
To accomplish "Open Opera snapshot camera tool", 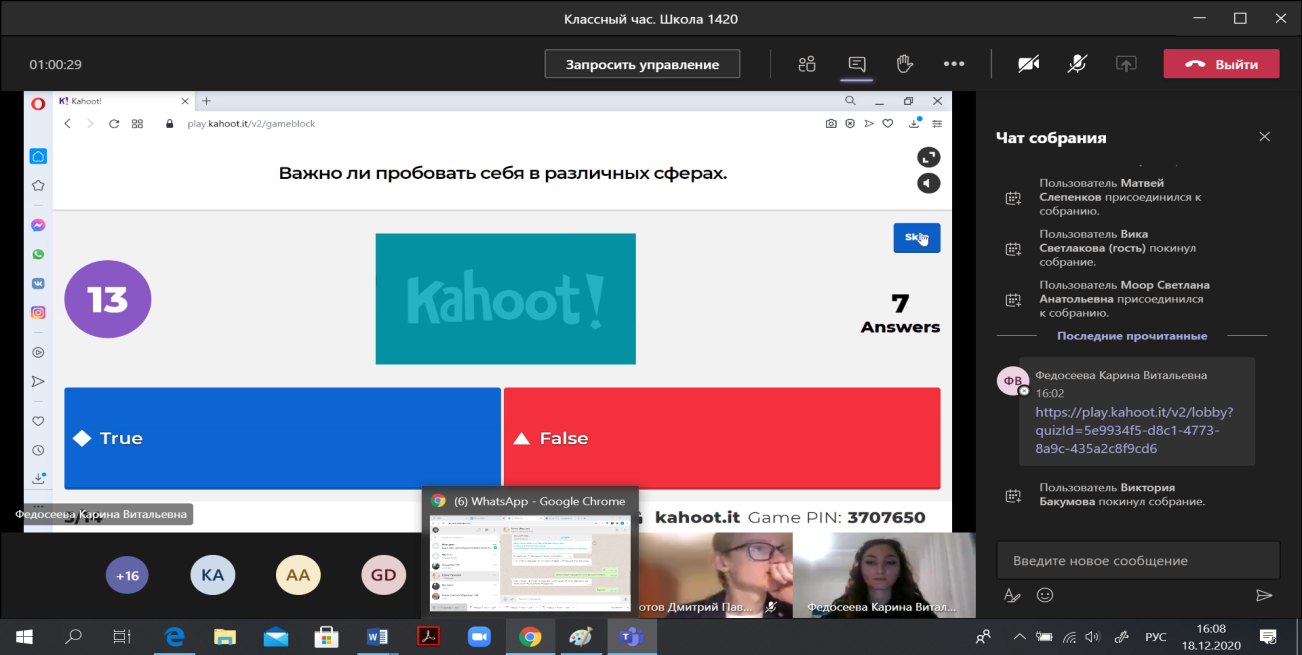I will [831, 124].
